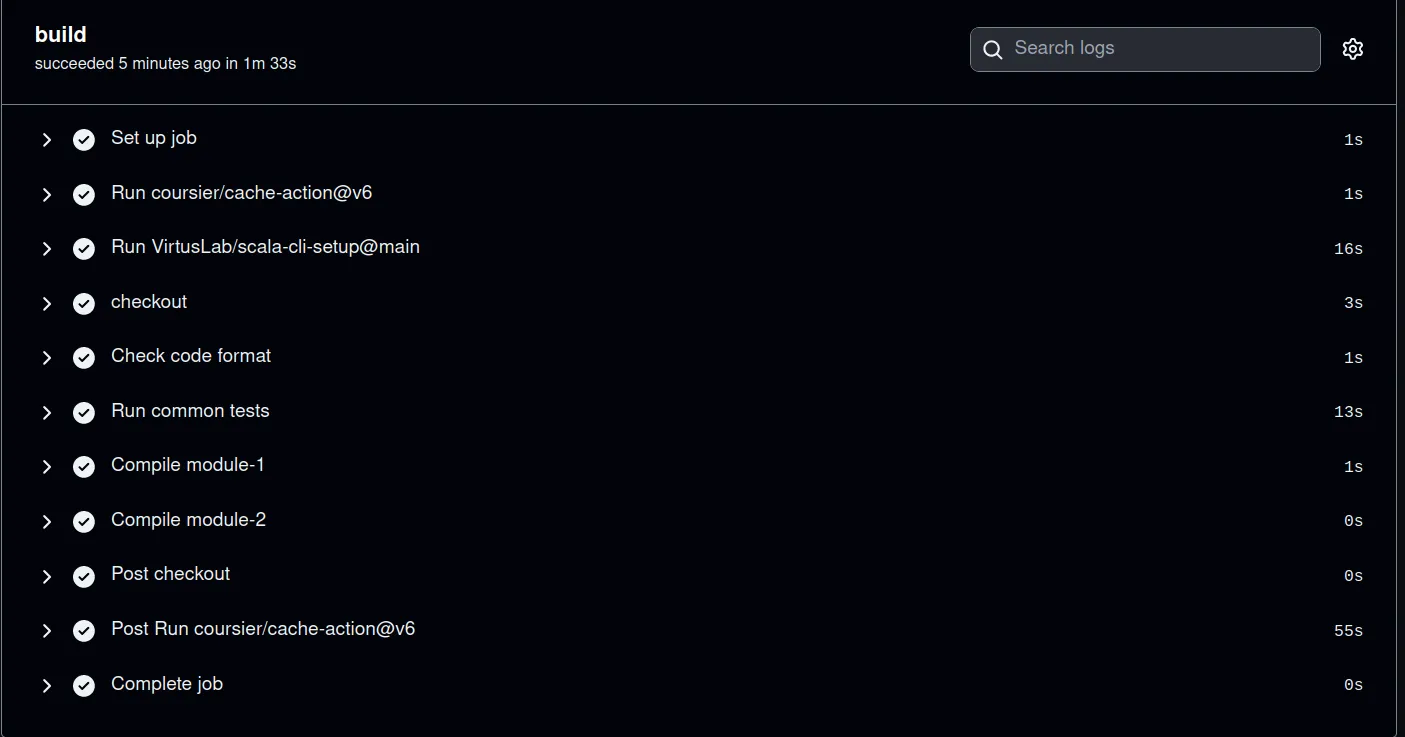
Task: Click inside the Search logs field
Action: click(1145, 49)
